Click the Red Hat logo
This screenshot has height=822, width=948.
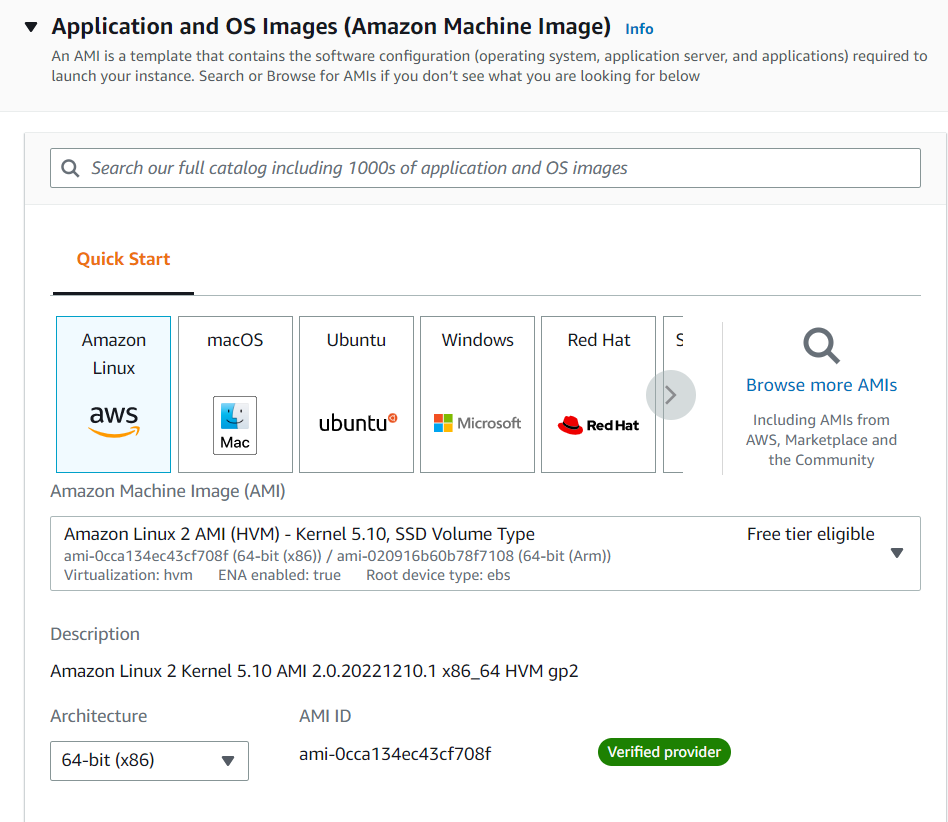point(598,425)
